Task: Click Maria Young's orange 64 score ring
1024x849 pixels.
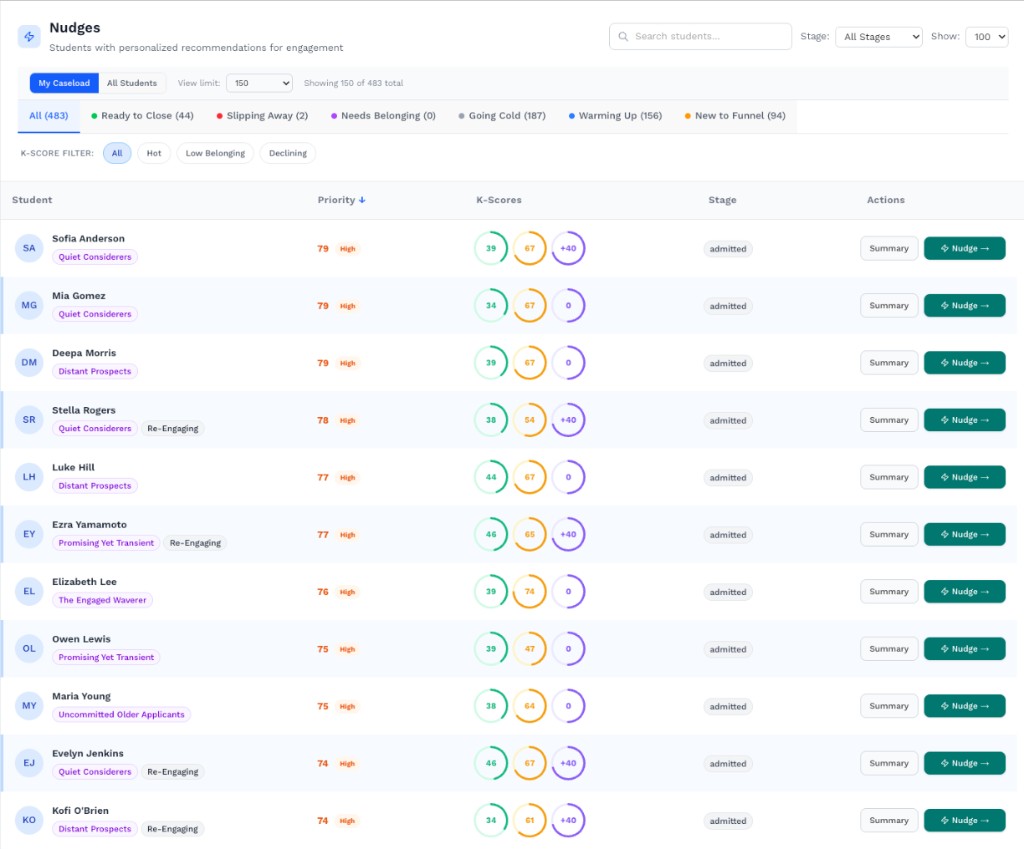Action: coord(530,706)
